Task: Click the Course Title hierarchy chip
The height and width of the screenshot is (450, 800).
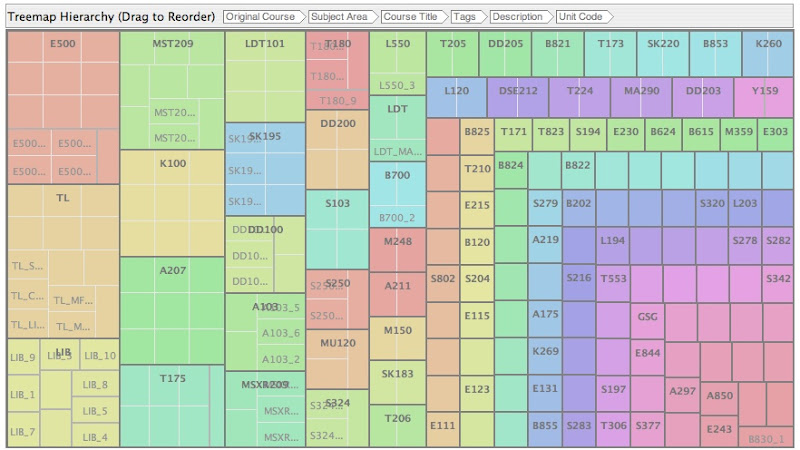Action: click(412, 17)
